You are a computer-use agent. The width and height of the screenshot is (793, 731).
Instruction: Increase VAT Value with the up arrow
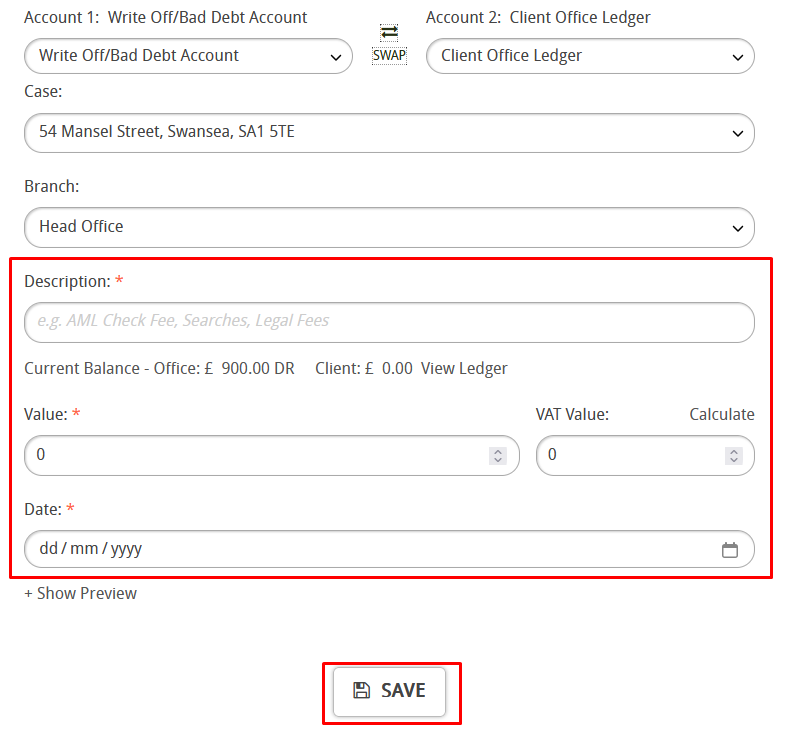[733, 451]
